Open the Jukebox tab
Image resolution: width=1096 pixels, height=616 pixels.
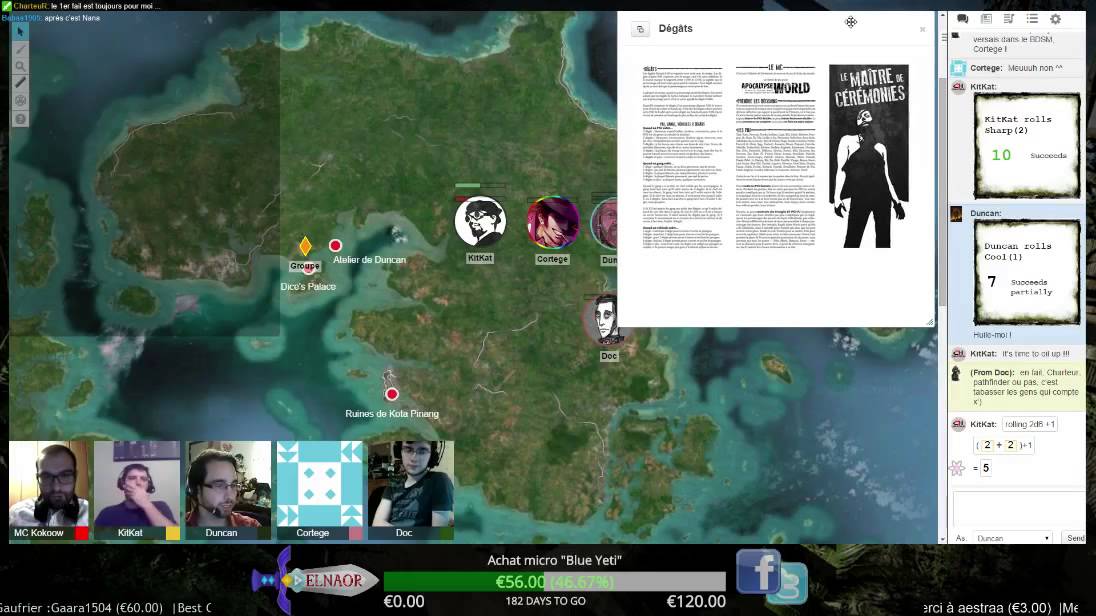tap(1009, 19)
